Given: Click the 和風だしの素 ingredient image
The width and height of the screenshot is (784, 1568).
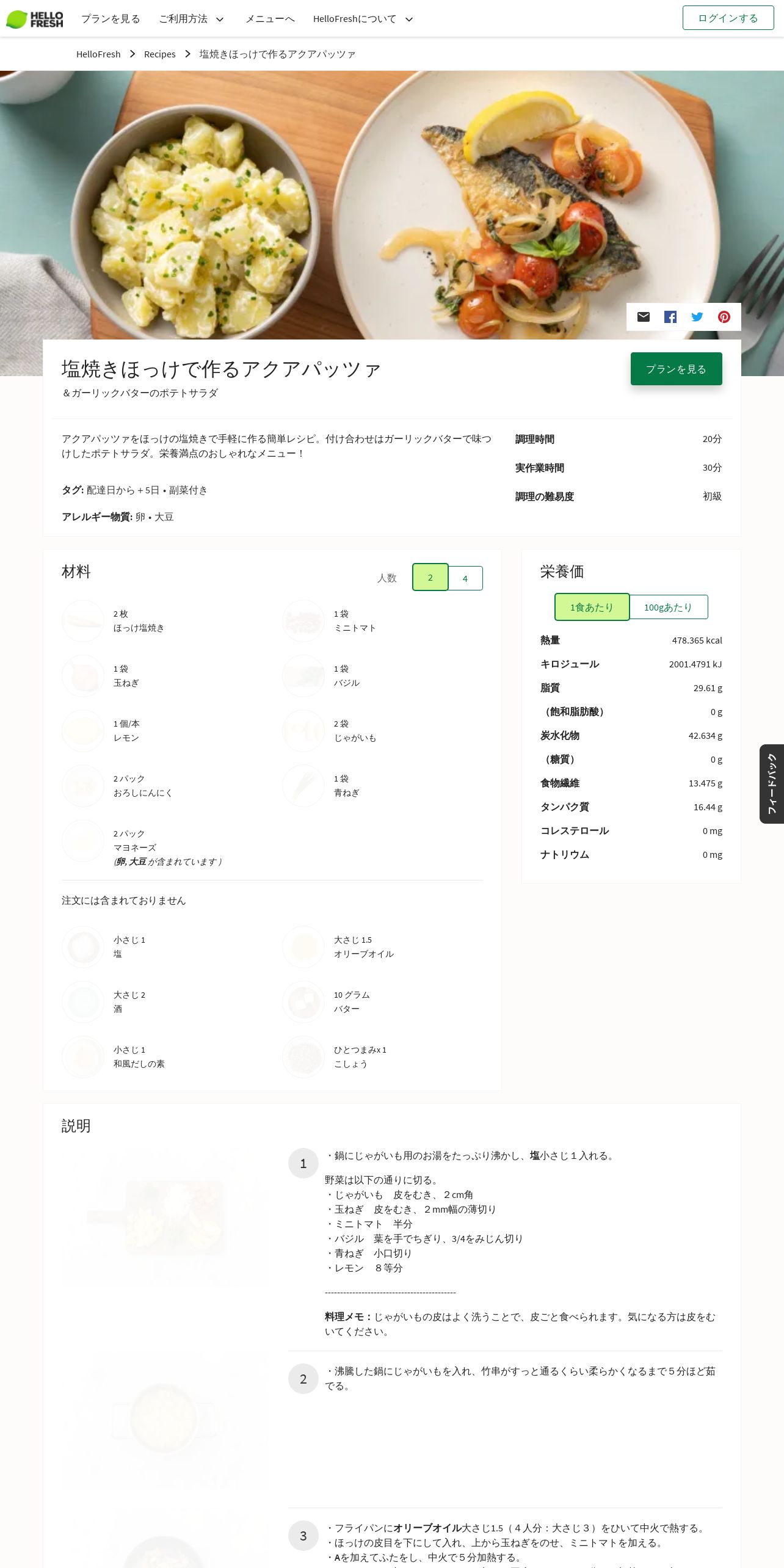Looking at the screenshot, I should 83,1057.
